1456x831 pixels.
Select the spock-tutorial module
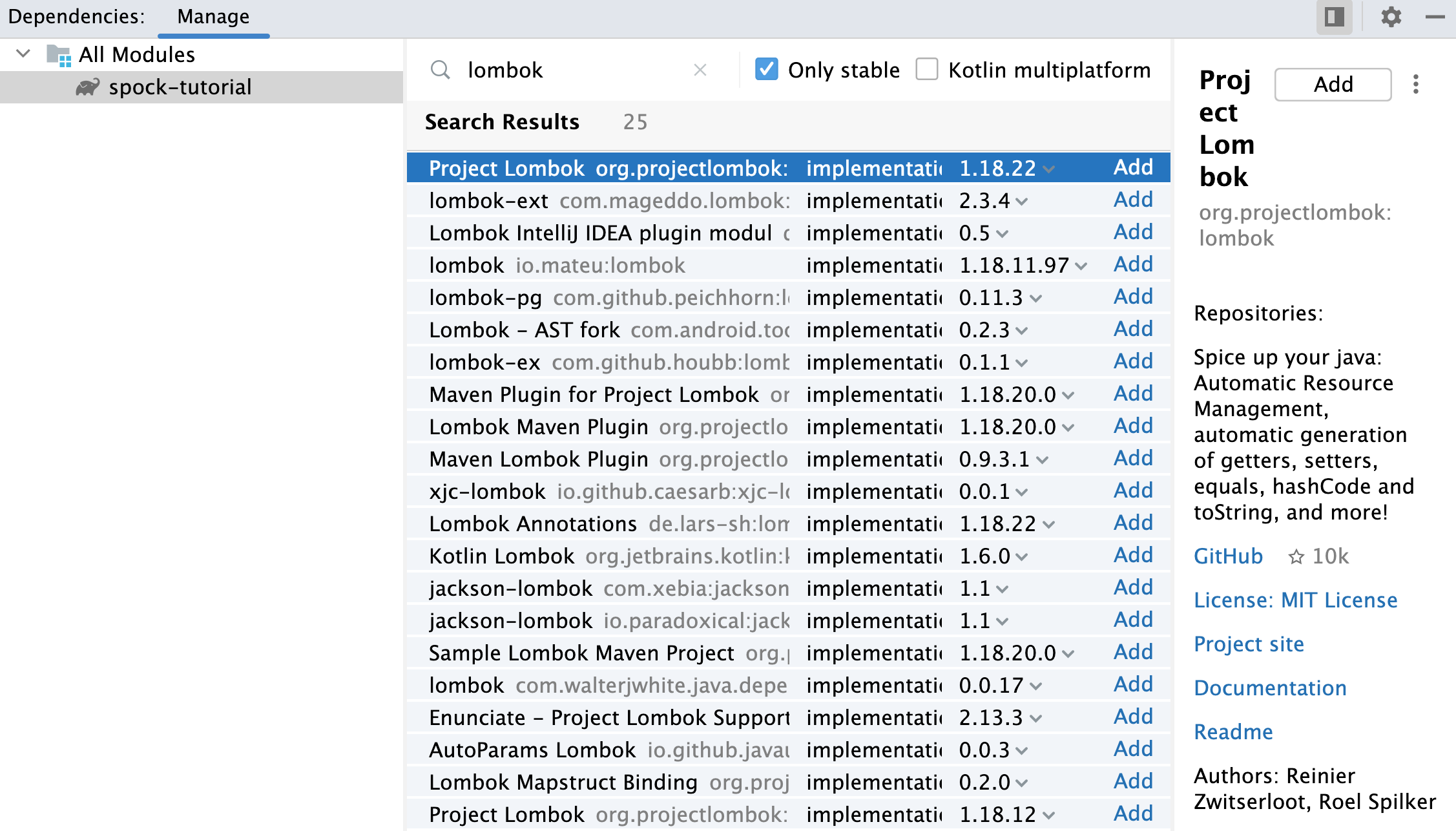coord(201,87)
